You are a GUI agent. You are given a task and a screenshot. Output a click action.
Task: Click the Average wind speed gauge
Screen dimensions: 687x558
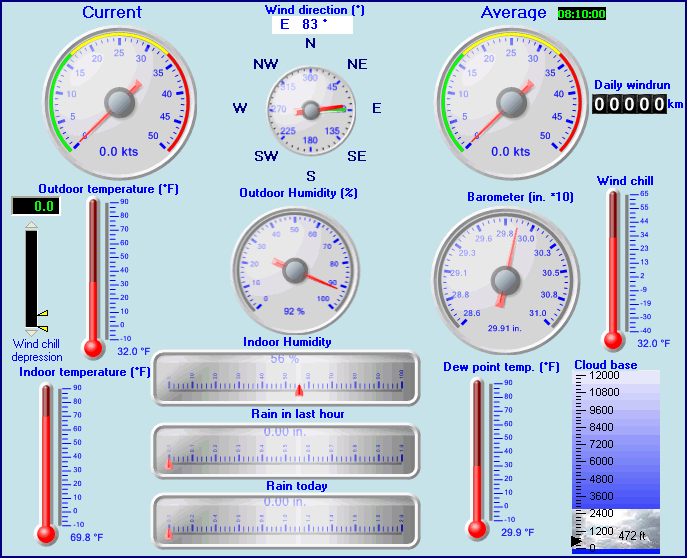pyautogui.click(x=511, y=103)
